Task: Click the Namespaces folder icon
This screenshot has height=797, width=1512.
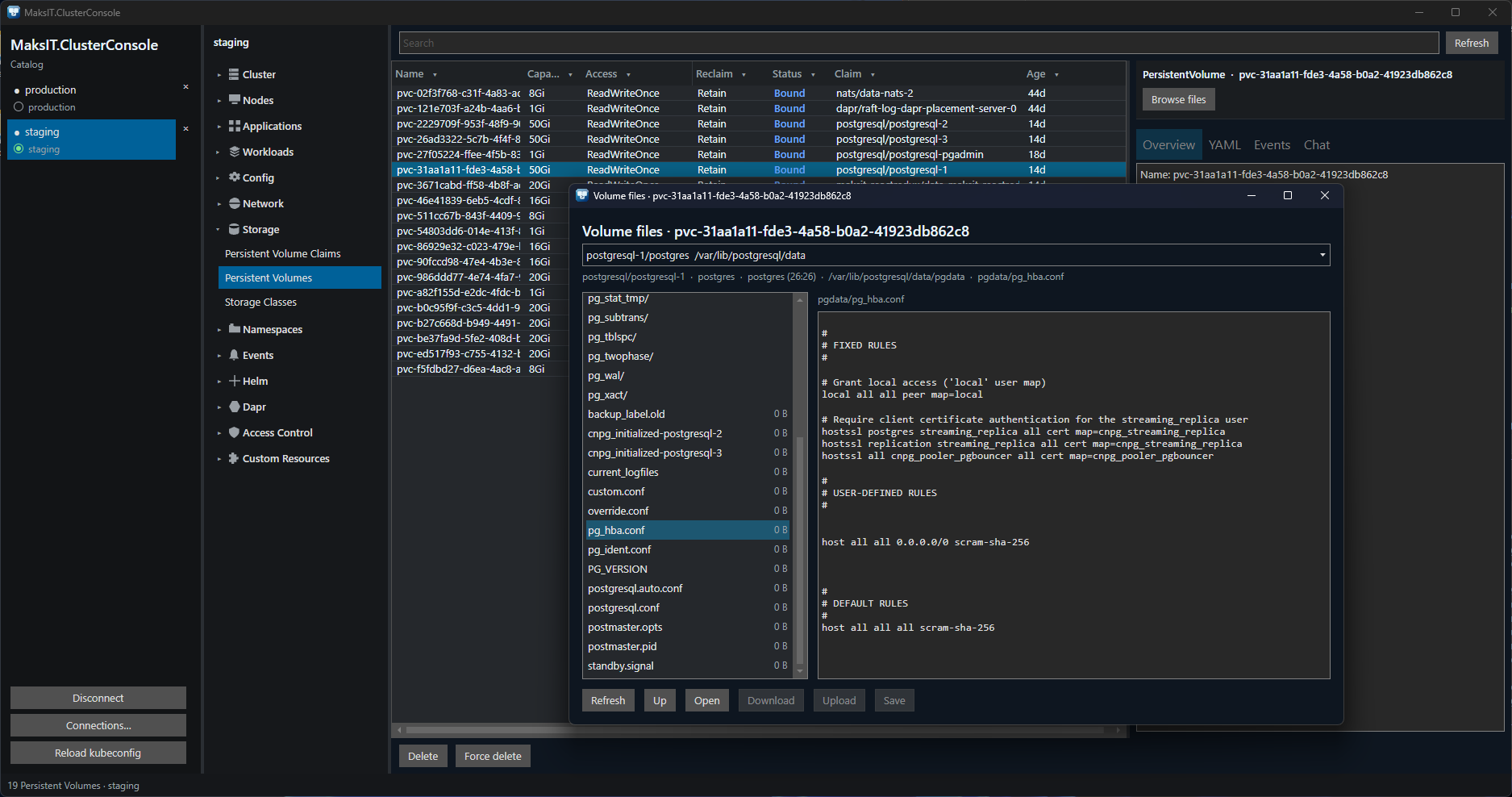Action: click(235, 329)
